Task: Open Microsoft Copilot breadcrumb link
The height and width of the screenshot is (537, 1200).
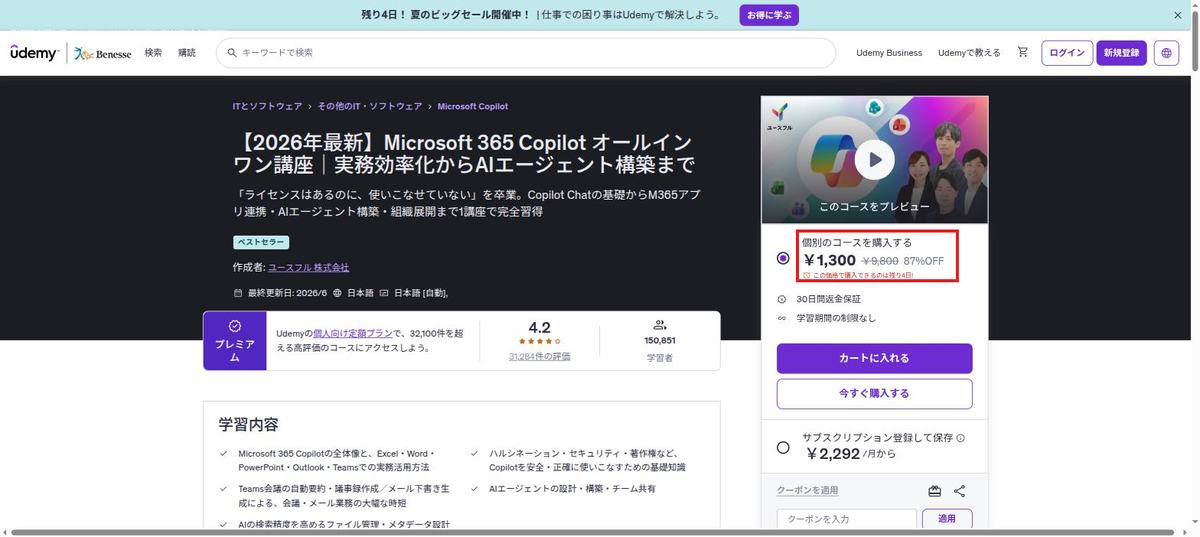Action: point(473,106)
